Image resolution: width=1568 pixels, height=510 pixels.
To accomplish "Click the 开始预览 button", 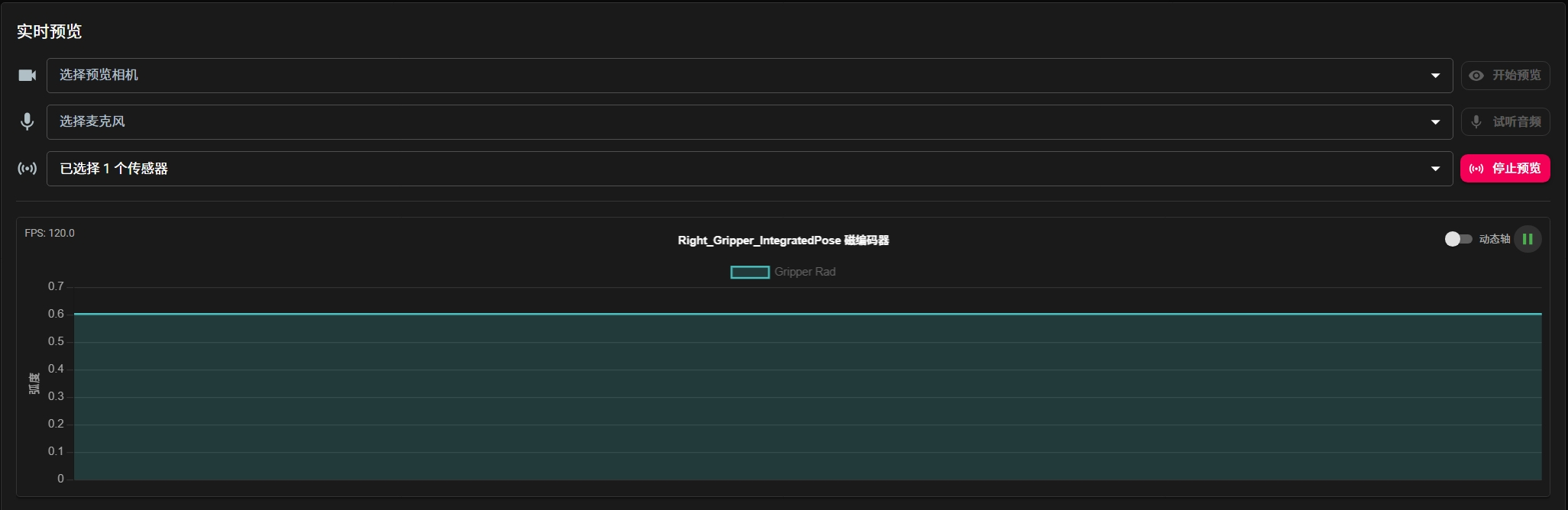I will coord(1505,76).
